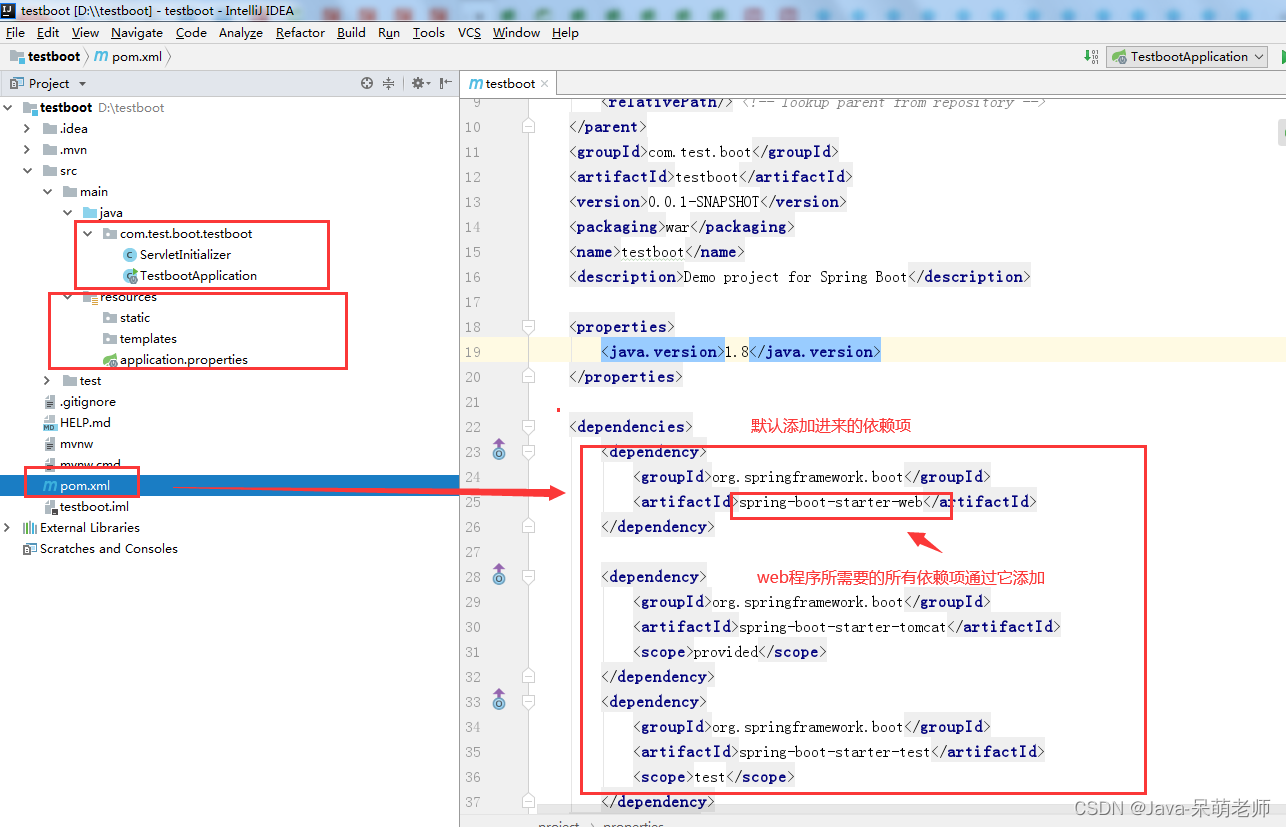Click the testboot.iml file icon
Viewport: 1286px width, 827px height.
pos(50,507)
